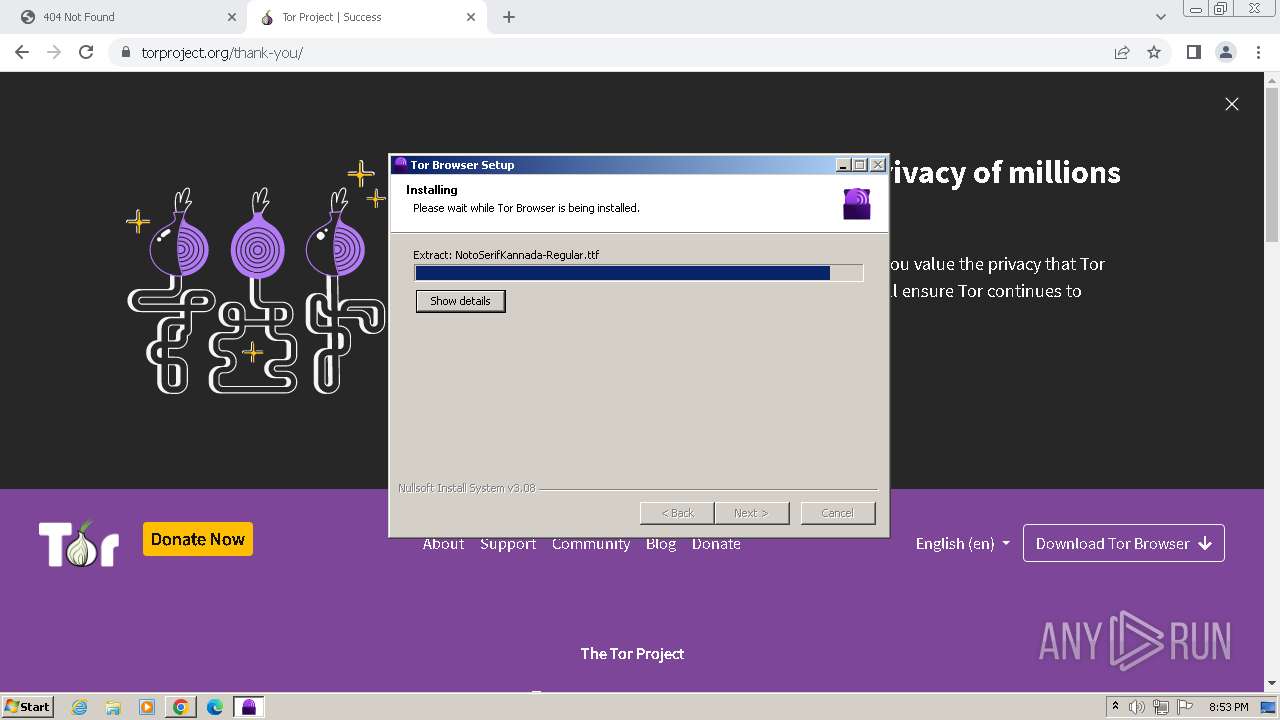Click the Donate Now button

tap(198, 539)
